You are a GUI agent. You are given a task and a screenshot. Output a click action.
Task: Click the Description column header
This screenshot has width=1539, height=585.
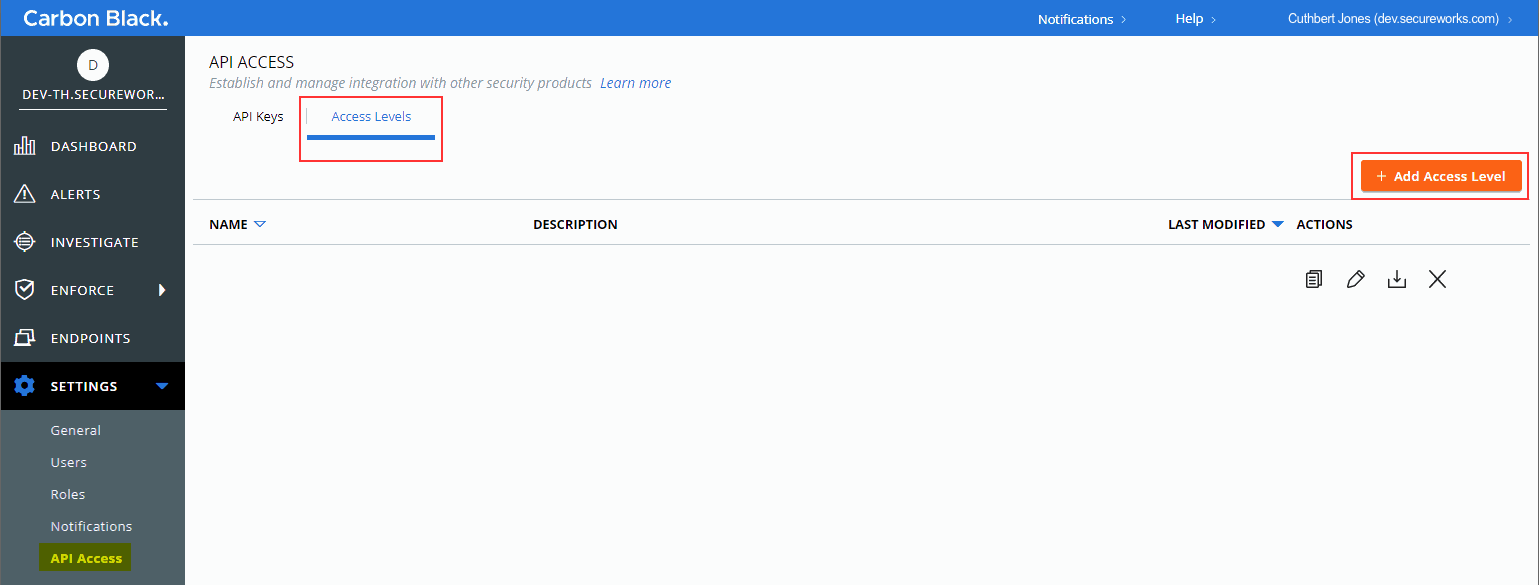576,225
